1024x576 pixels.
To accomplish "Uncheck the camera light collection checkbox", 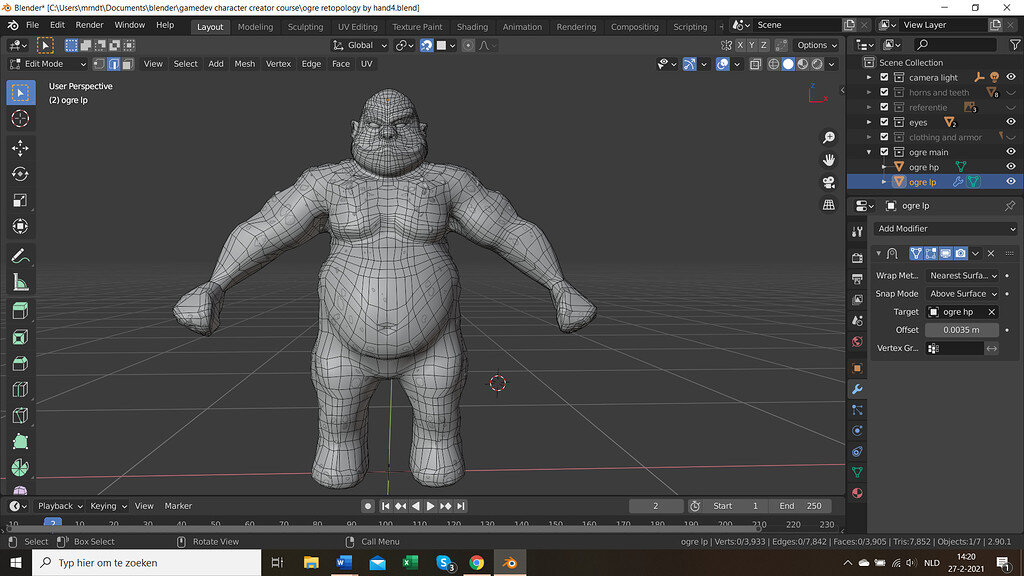I will (x=884, y=77).
